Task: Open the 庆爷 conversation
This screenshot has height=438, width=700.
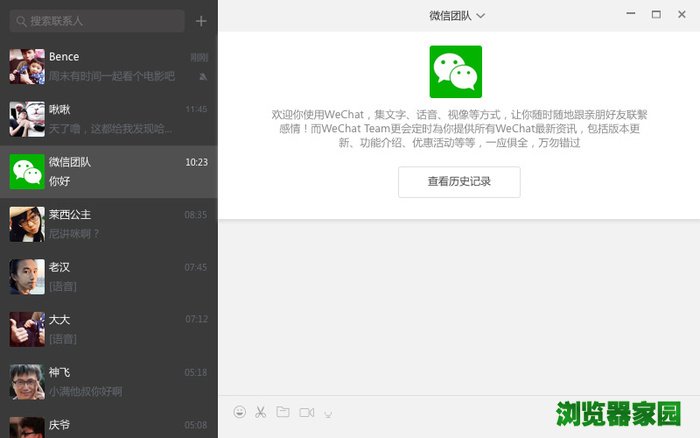Action: [109, 424]
